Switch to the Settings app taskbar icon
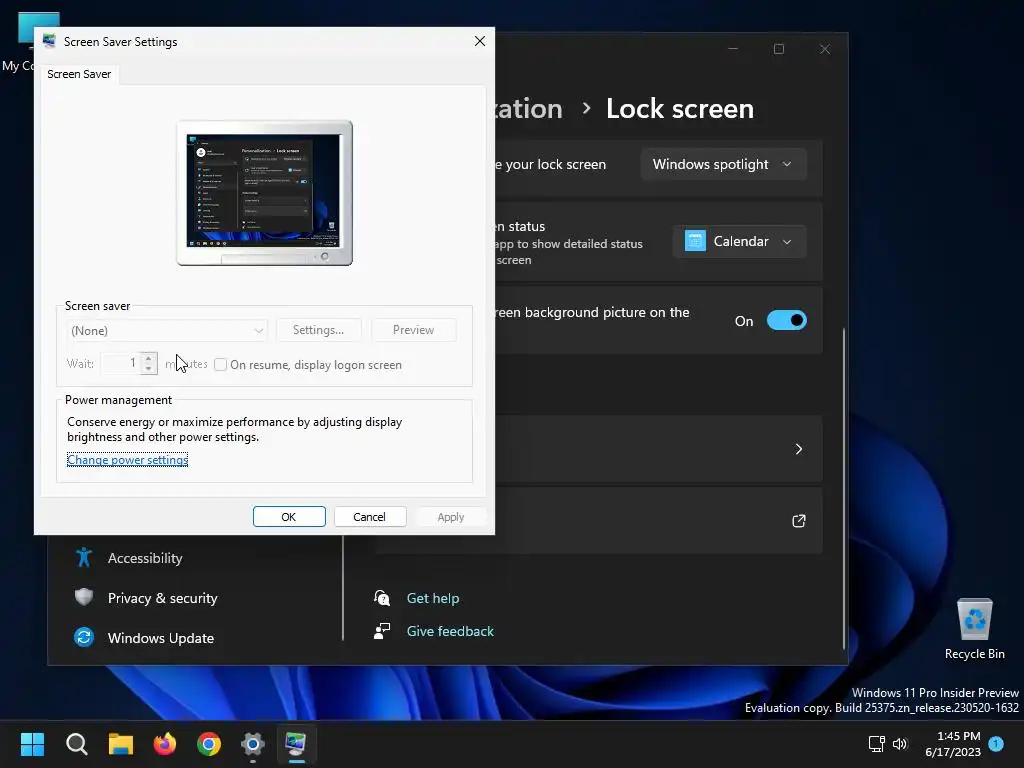 253,743
